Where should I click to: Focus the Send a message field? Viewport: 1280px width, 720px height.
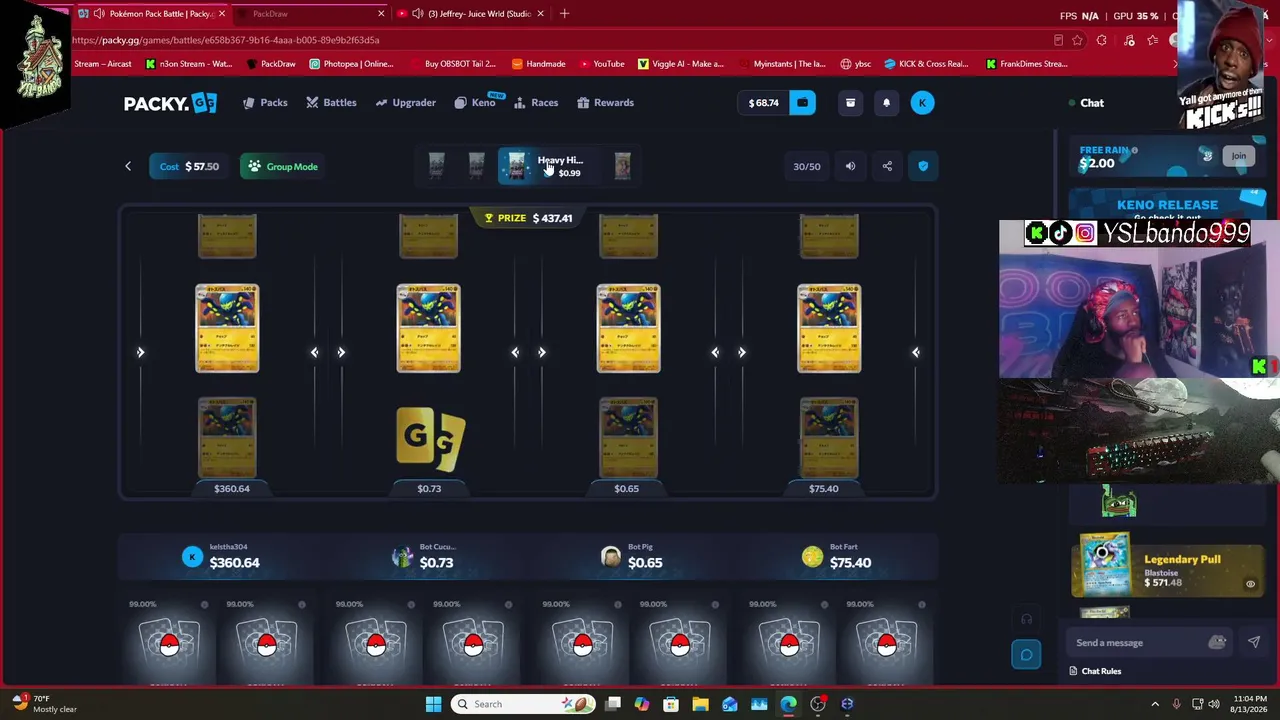tap(1140, 643)
